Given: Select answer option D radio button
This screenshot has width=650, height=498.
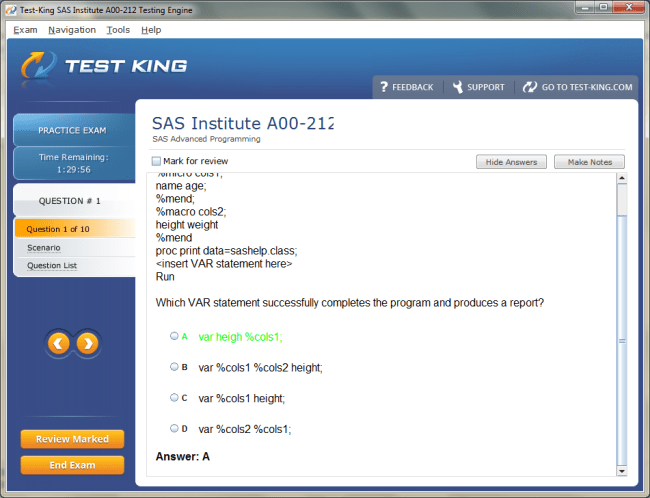Looking at the screenshot, I should (174, 428).
